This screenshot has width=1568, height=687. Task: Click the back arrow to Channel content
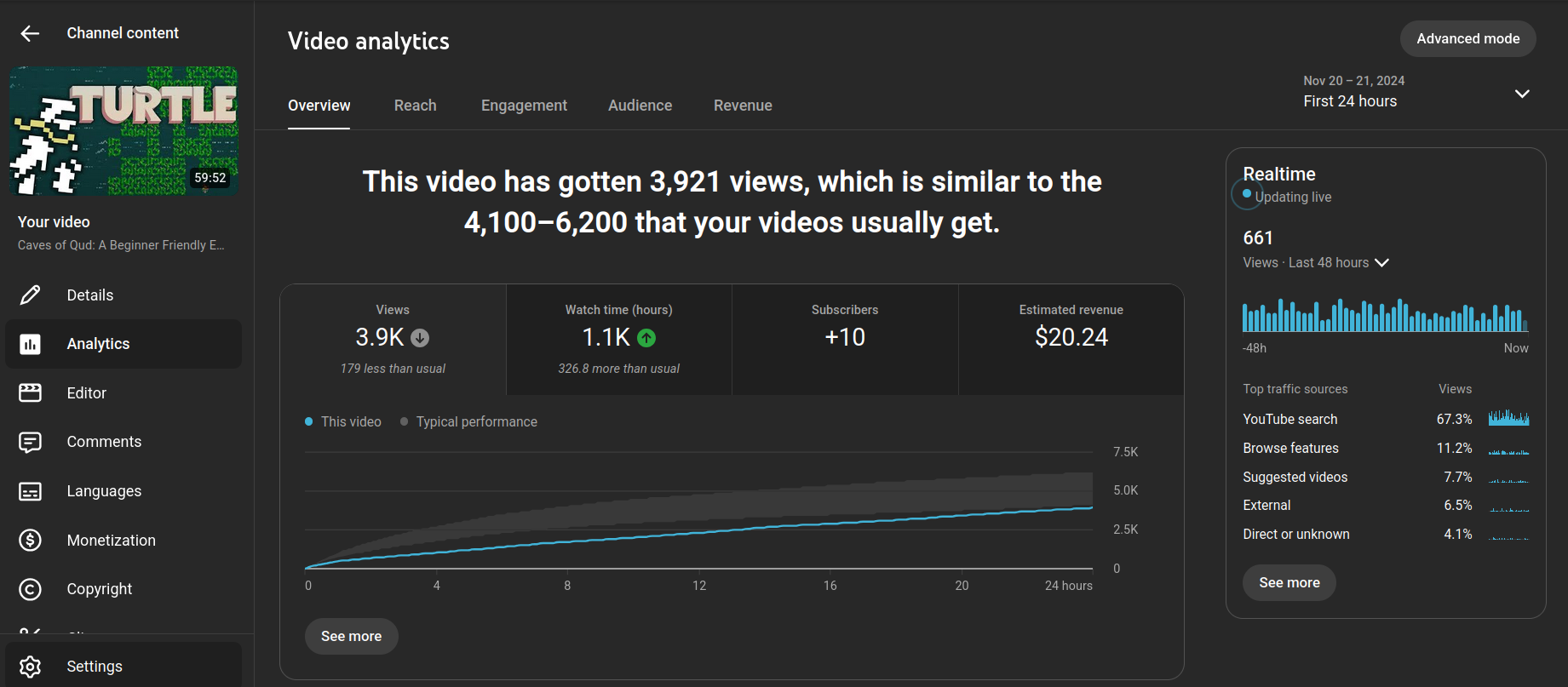[30, 33]
